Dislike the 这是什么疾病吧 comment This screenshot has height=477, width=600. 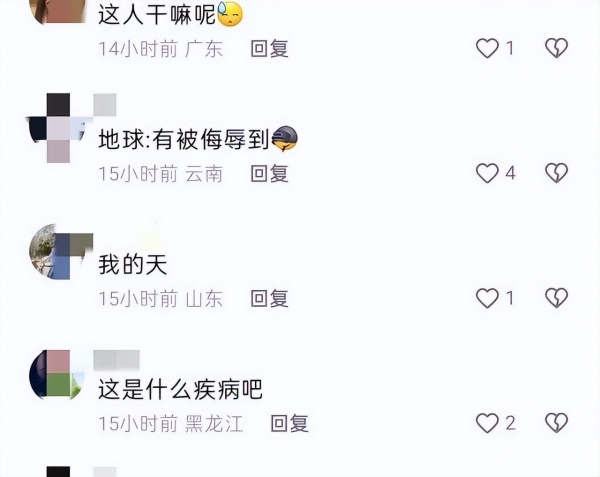coord(556,423)
